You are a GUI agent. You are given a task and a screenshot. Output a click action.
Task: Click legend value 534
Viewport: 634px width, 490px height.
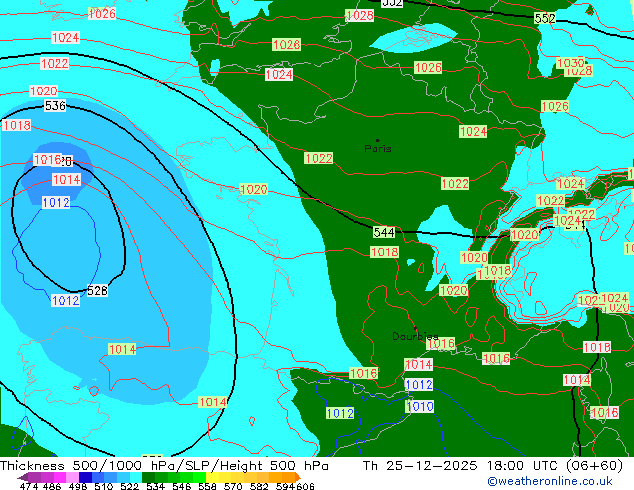[155, 486]
